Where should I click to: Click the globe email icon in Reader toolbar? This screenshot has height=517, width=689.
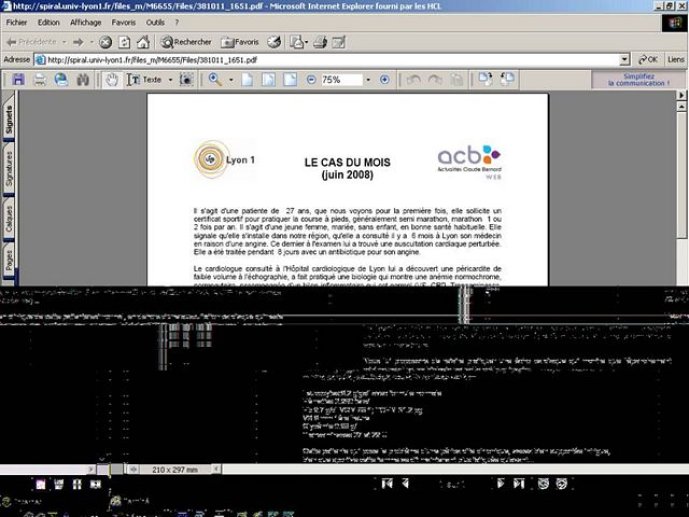click(x=61, y=80)
